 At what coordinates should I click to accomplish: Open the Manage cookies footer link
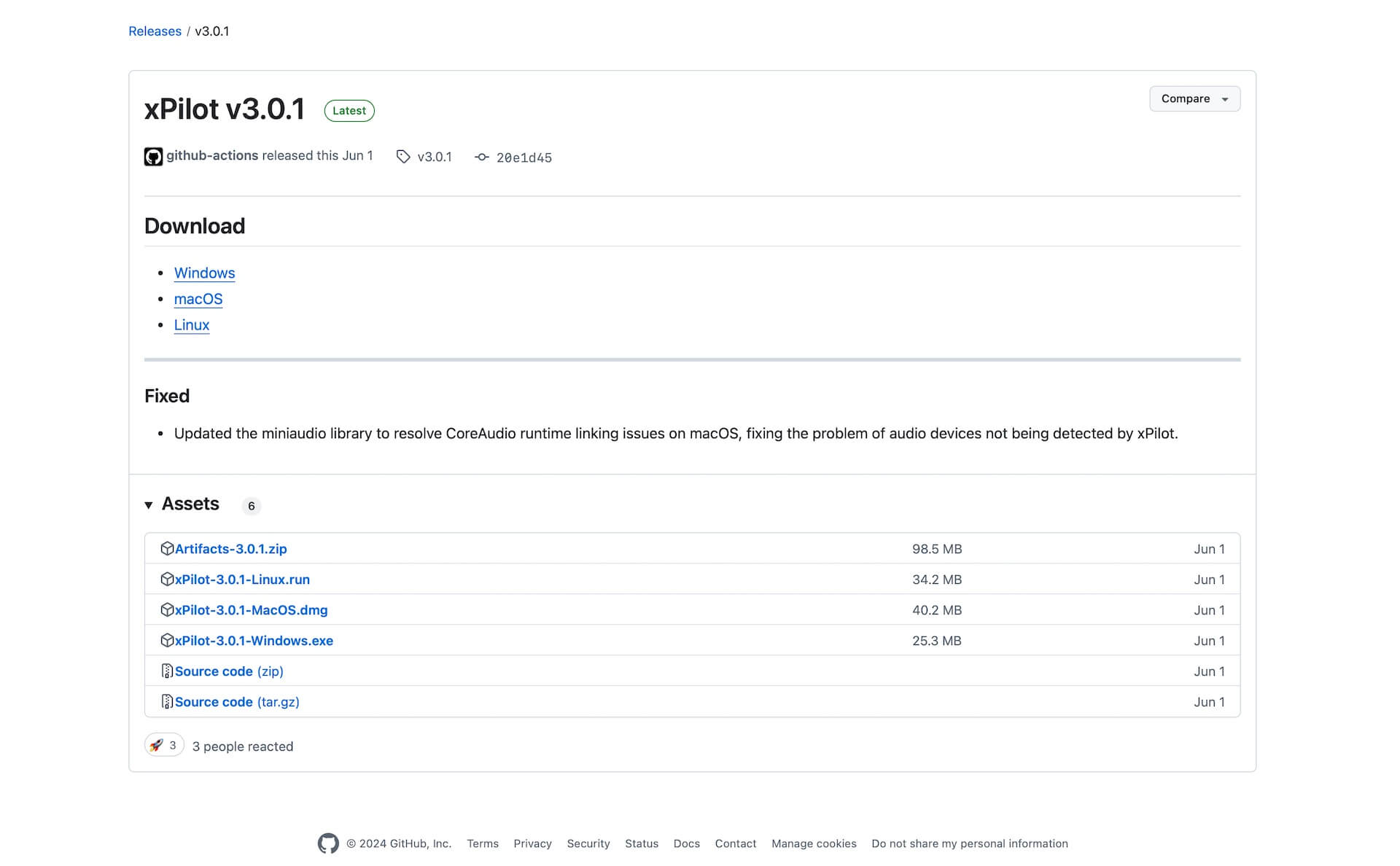[814, 843]
